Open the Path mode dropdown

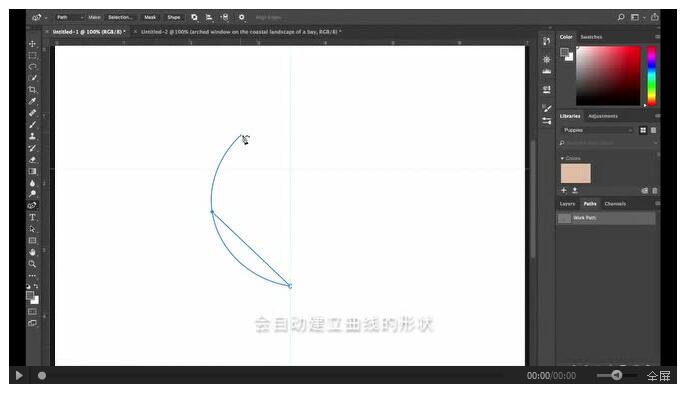(70, 17)
